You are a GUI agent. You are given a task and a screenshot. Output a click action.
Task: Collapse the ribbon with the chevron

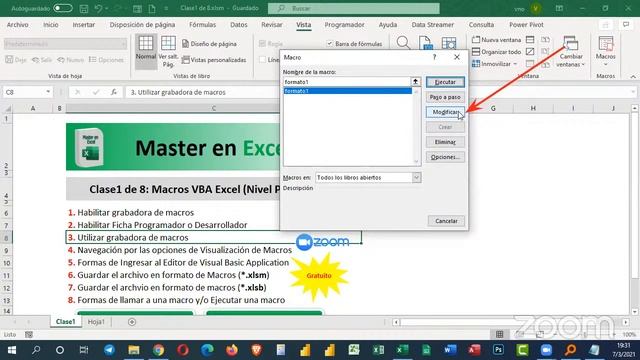coord(633,76)
